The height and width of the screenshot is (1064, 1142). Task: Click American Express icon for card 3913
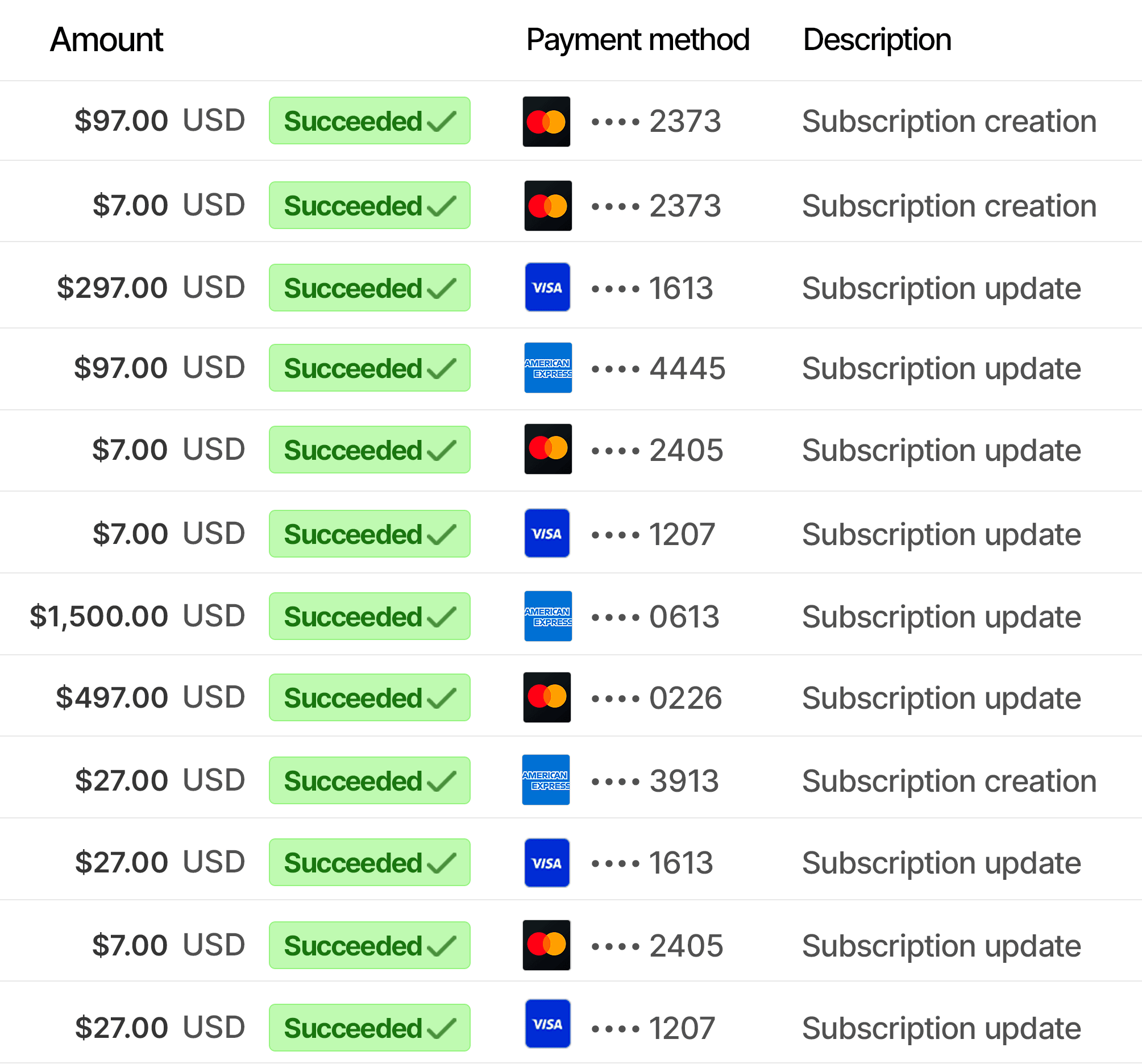pos(545,780)
